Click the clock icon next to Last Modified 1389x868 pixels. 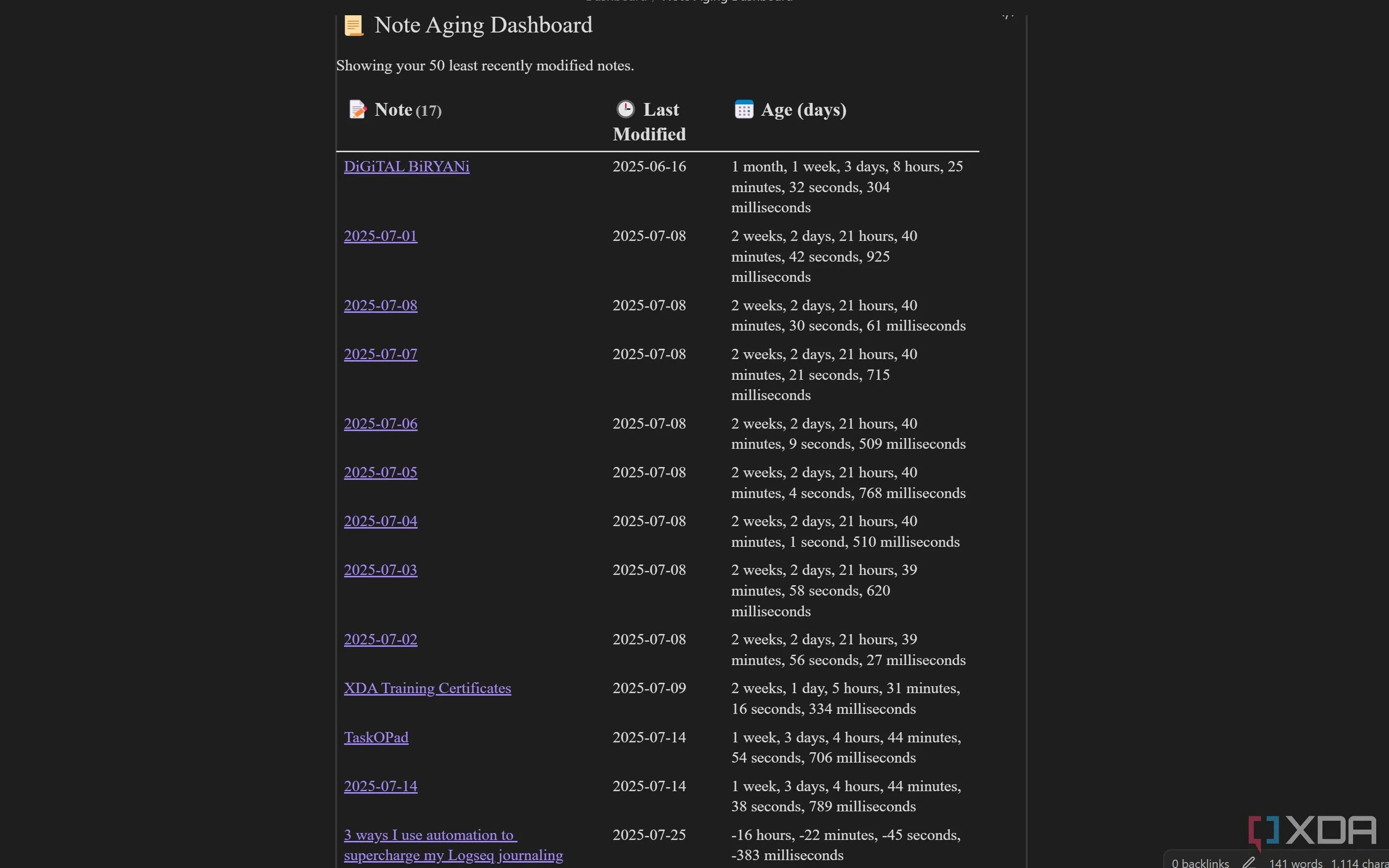coord(625,109)
